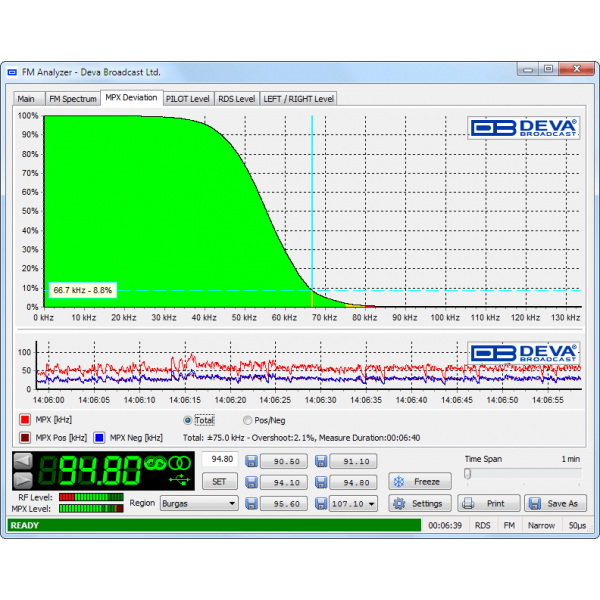Click the USB connection icon on display
This screenshot has width=600, height=600.
pyautogui.click(x=179, y=479)
